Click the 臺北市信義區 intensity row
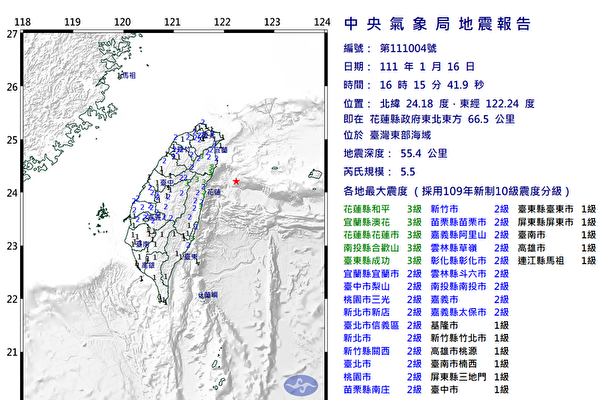600x400 pixels. coord(382,325)
